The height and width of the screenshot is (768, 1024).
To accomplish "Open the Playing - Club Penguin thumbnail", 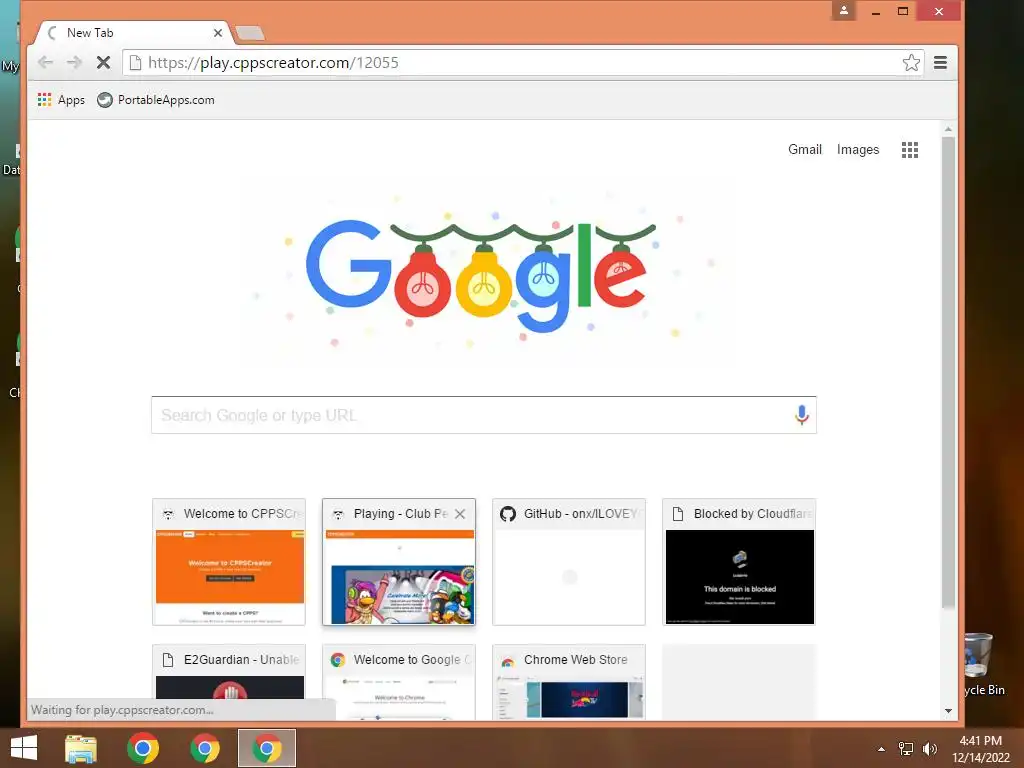I will (399, 562).
